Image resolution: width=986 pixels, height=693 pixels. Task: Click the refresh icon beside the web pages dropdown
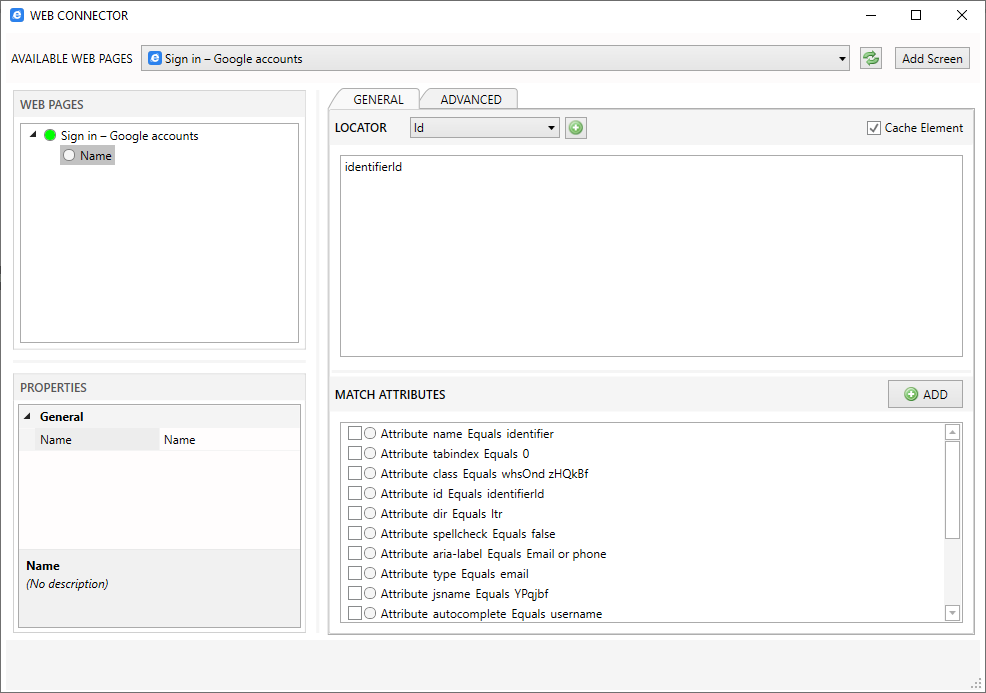(870, 57)
